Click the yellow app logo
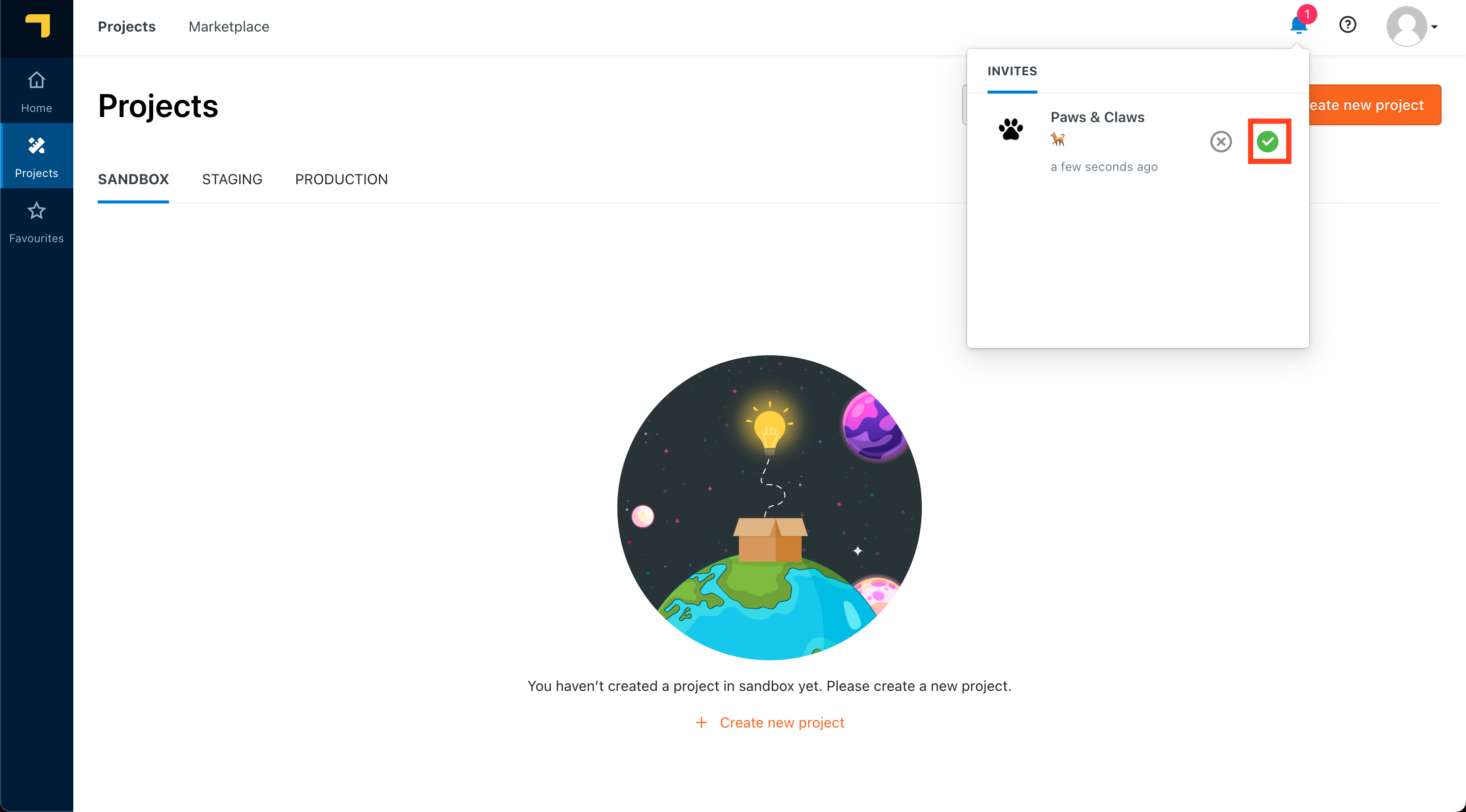 (38, 26)
